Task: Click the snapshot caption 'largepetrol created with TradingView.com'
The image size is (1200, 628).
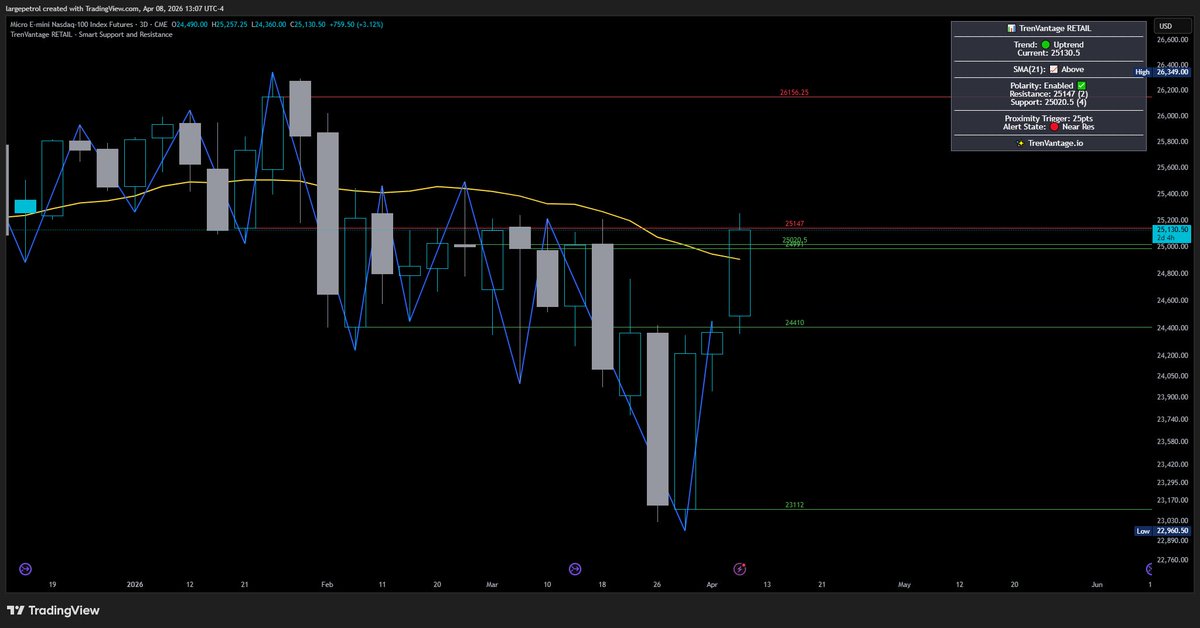Action: [74, 8]
